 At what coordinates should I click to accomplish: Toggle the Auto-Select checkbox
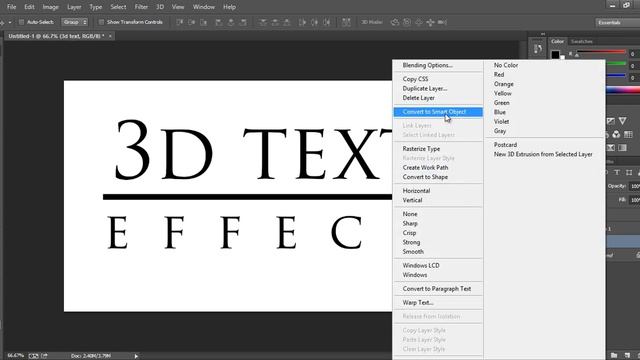tap(22, 22)
